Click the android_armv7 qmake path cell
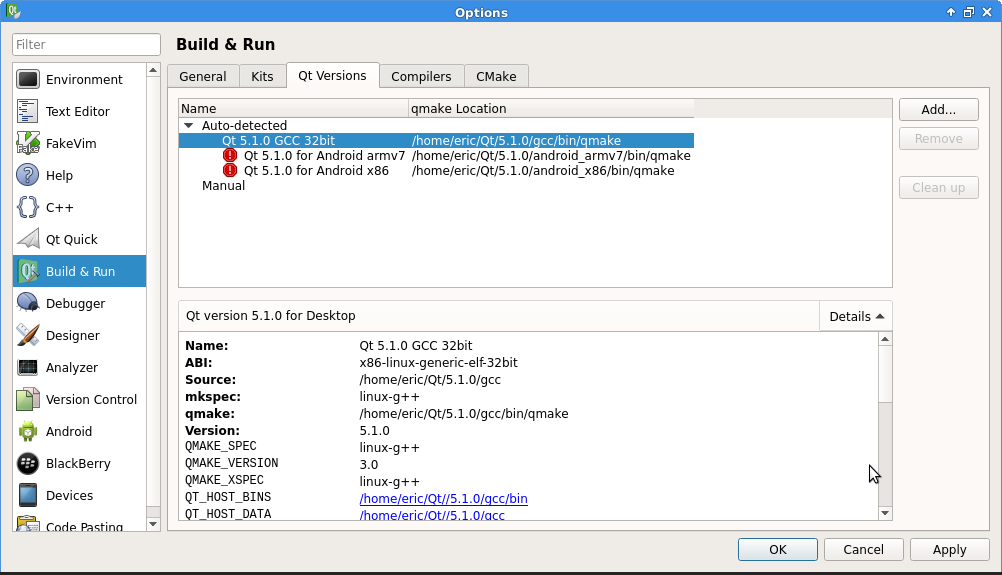Image resolution: width=1002 pixels, height=575 pixels. click(x=551, y=155)
